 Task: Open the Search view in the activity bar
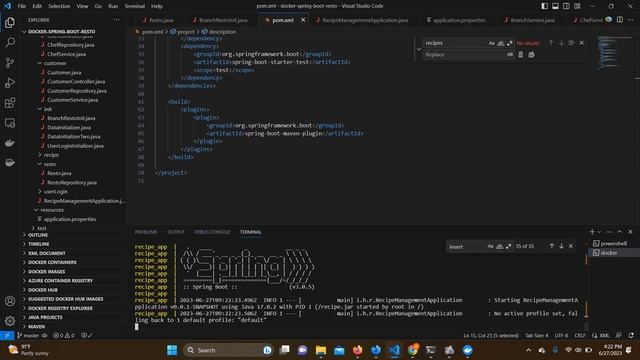click(10, 42)
